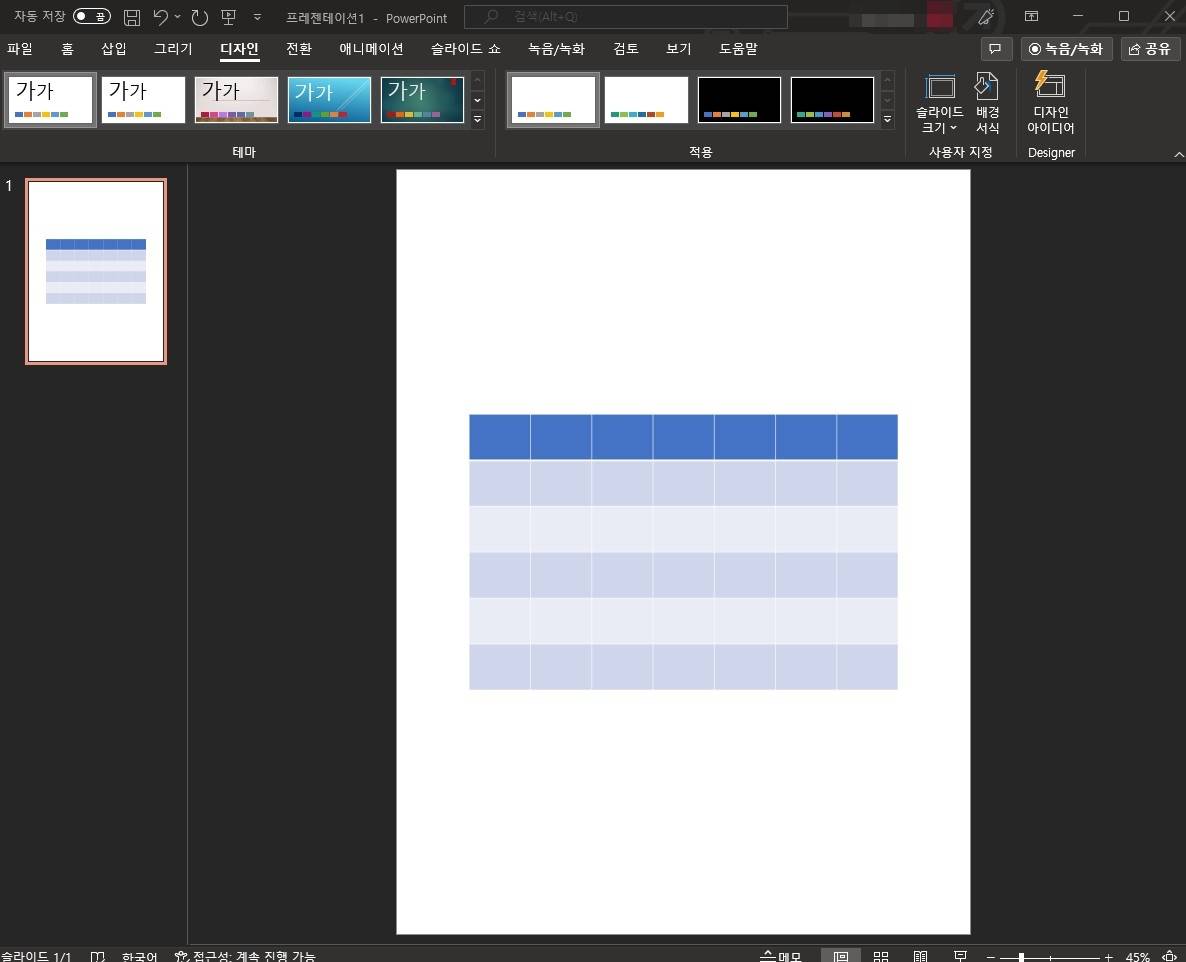Switch to Slide Sorter view icon

click(880, 956)
